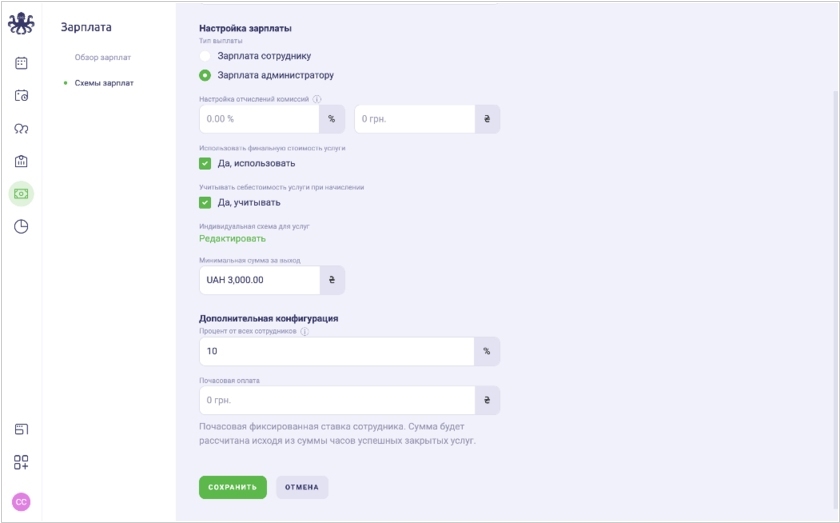
Task: Click the green "Сохранить" button
Action: [x=233, y=487]
